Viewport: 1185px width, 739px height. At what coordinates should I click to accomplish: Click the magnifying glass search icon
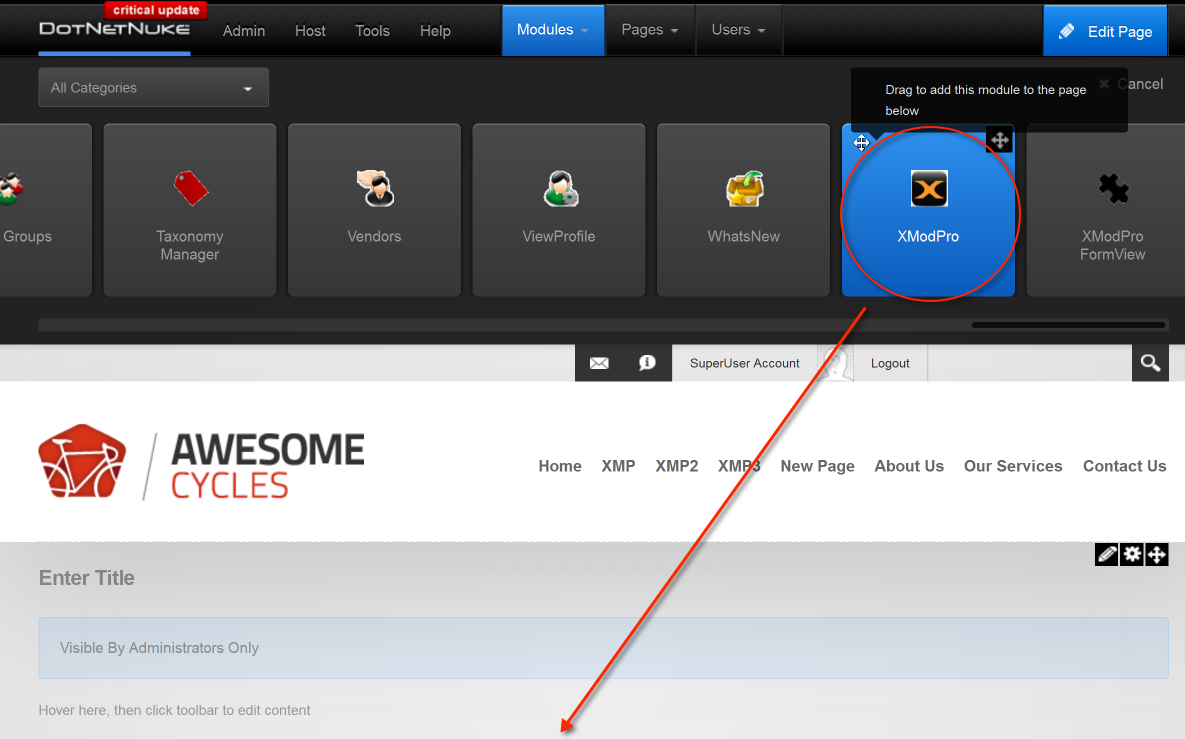(1150, 363)
